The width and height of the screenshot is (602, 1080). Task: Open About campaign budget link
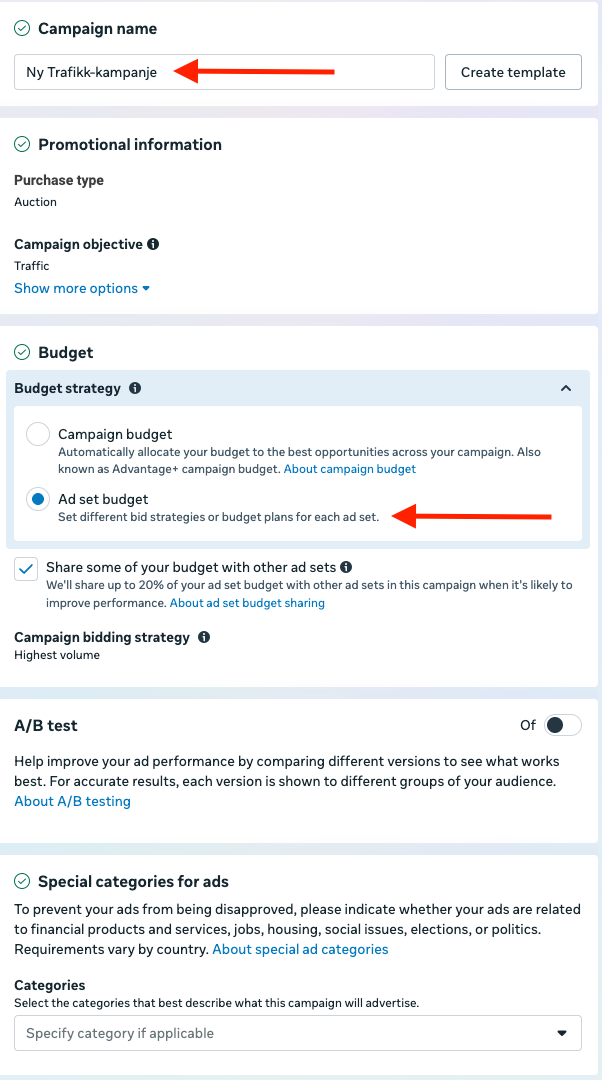point(350,469)
